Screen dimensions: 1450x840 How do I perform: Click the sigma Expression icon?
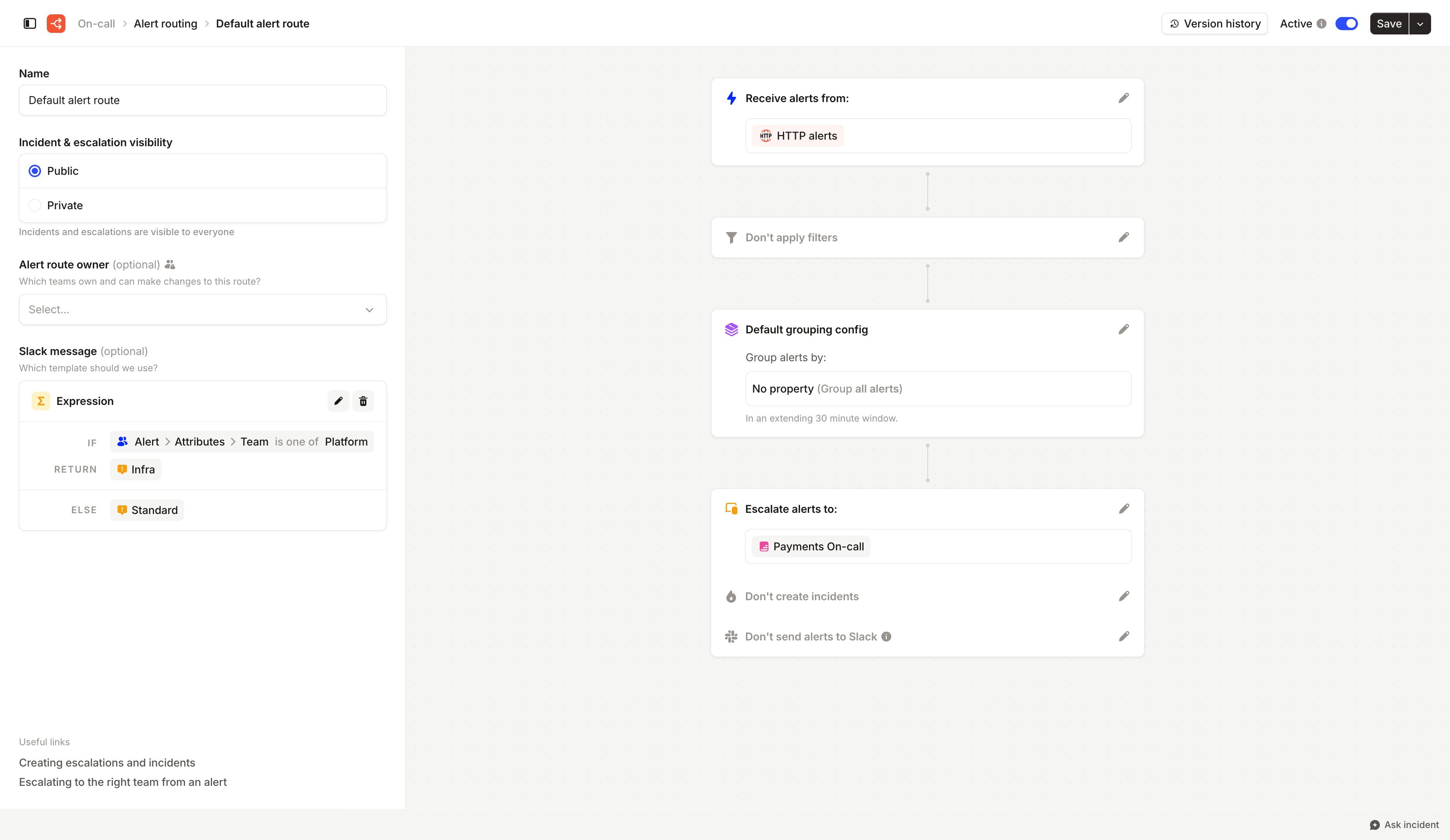tap(41, 401)
